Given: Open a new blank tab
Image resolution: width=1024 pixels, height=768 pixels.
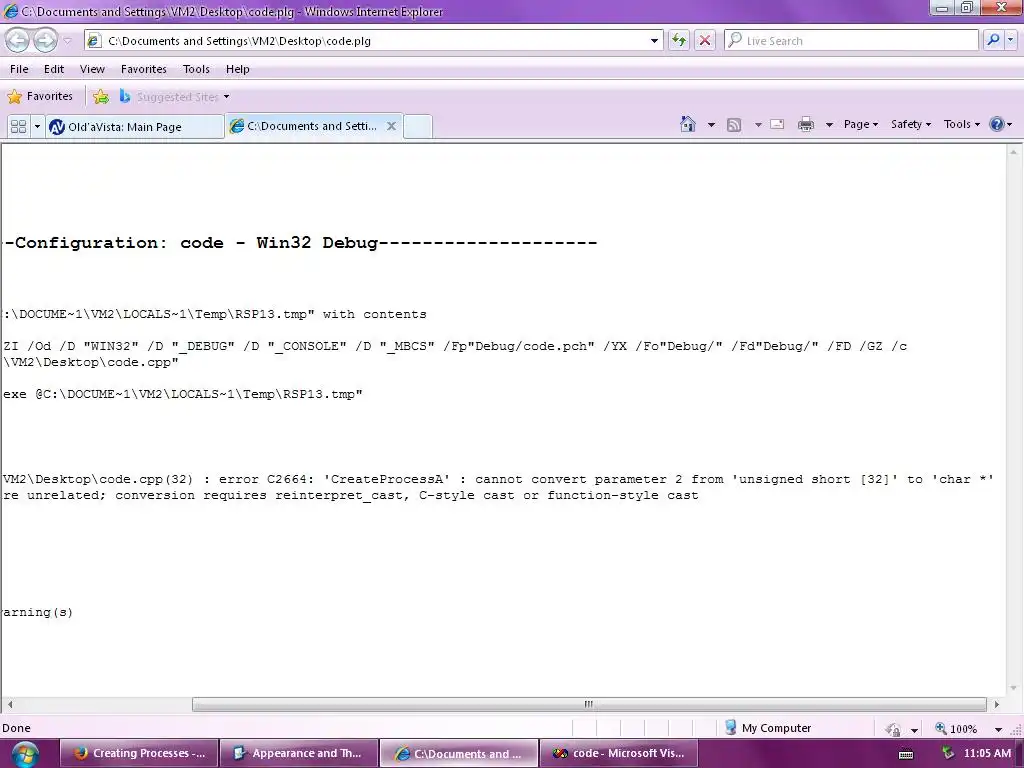Looking at the screenshot, I should pyautogui.click(x=418, y=127).
